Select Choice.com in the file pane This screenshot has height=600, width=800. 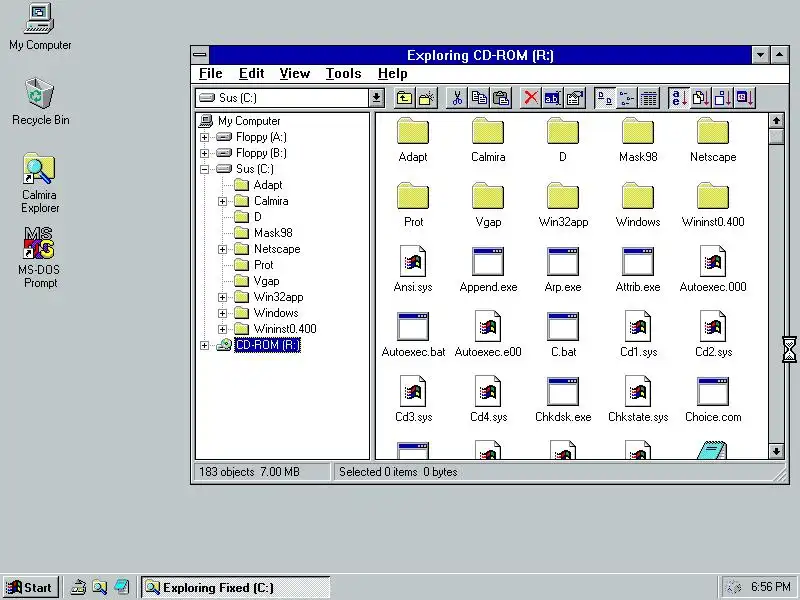[713, 400]
